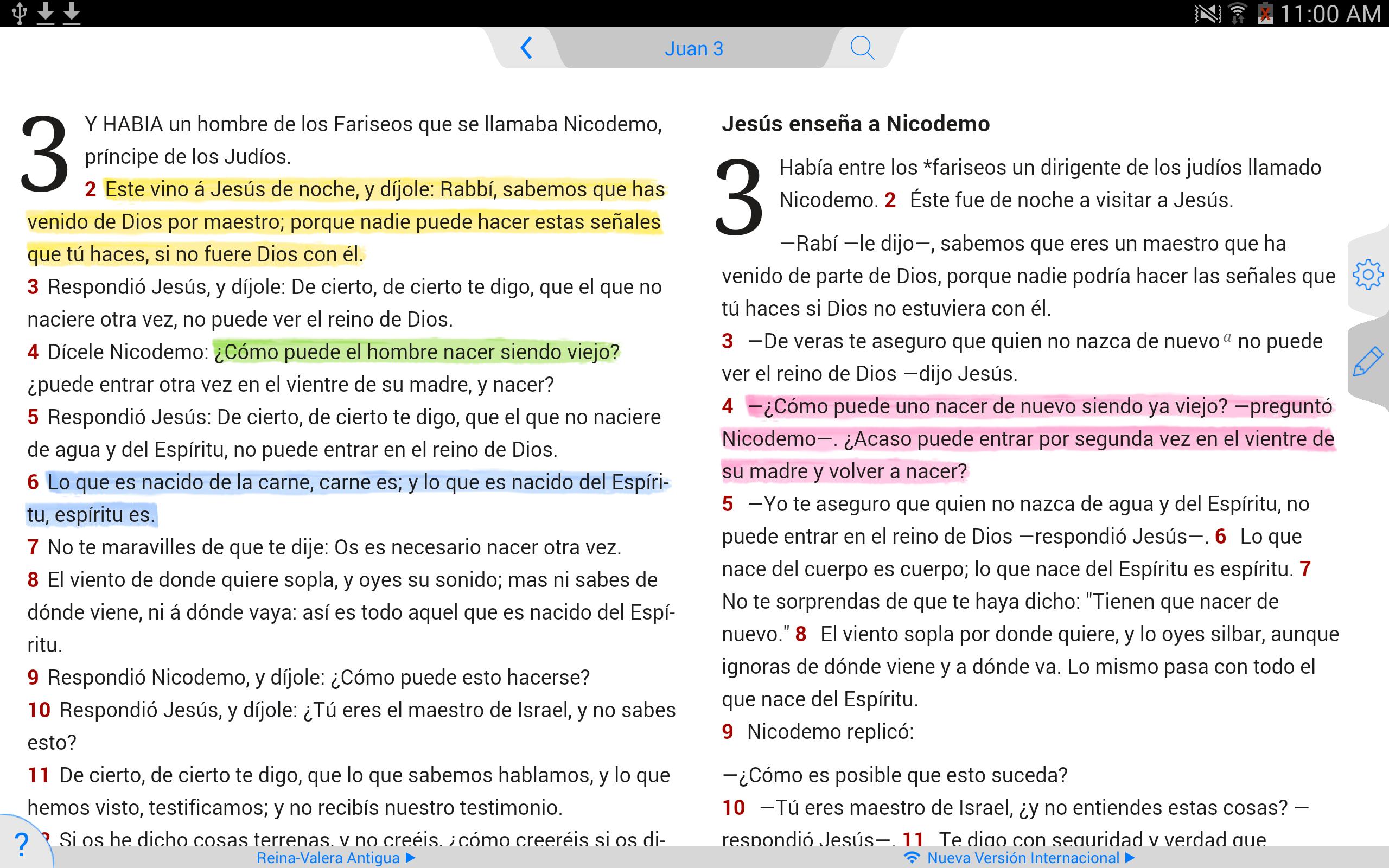
Task: Tap the large chapter 3 numeral, left column
Action: click(45, 154)
